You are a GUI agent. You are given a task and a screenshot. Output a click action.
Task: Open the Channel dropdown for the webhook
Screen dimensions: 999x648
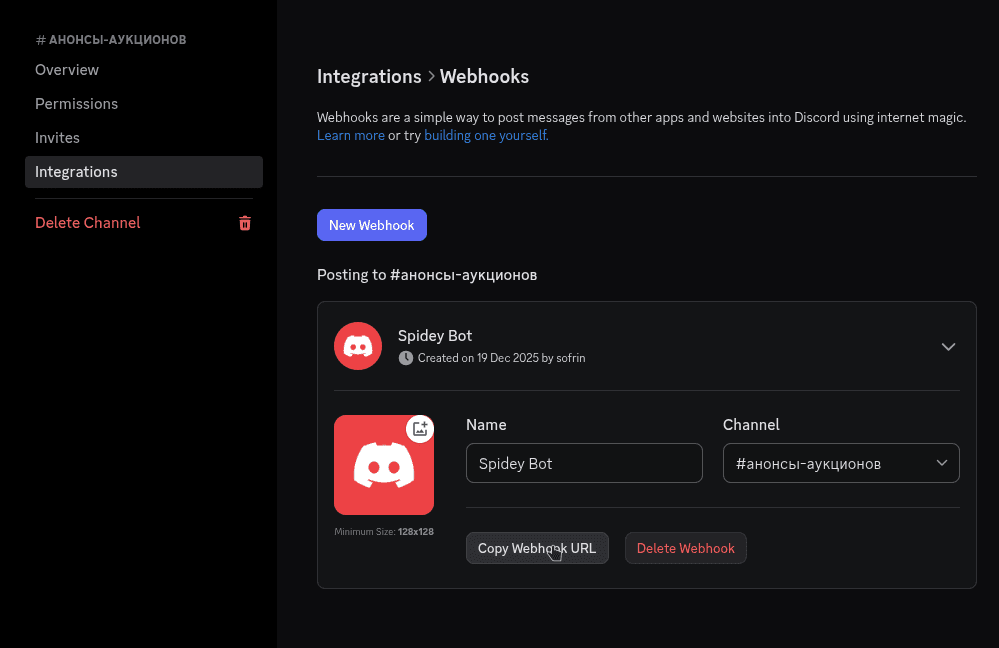click(841, 463)
